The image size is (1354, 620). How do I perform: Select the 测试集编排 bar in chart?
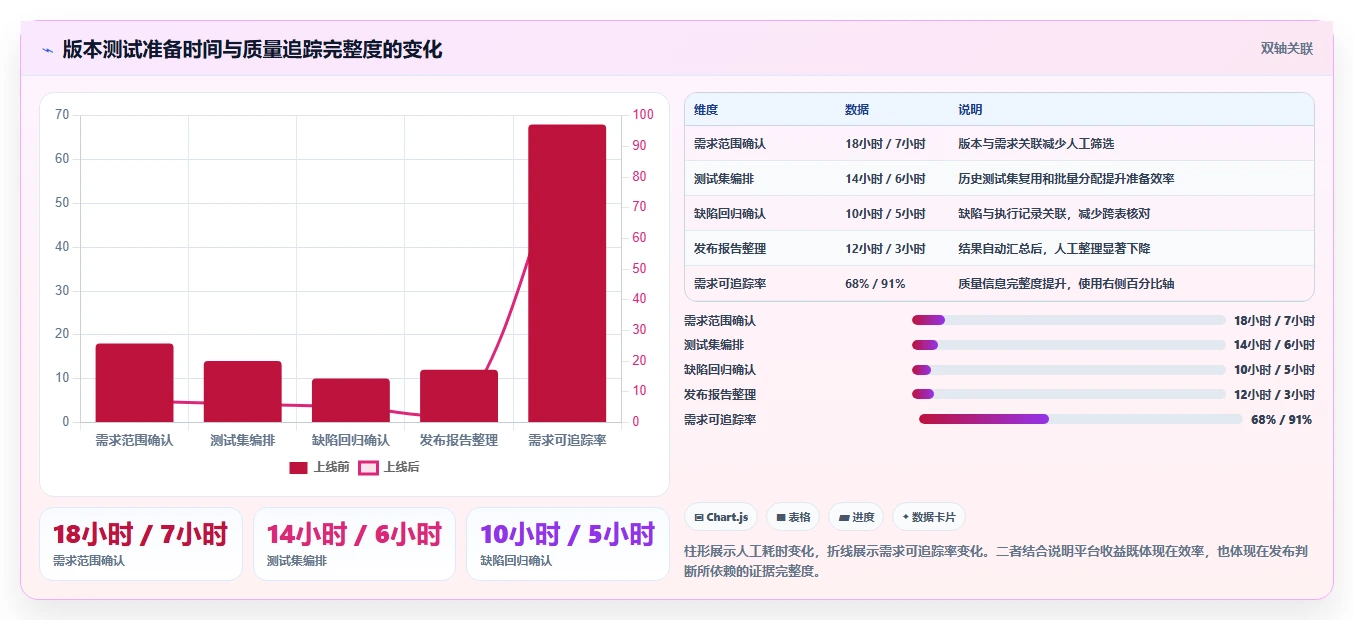(242, 391)
